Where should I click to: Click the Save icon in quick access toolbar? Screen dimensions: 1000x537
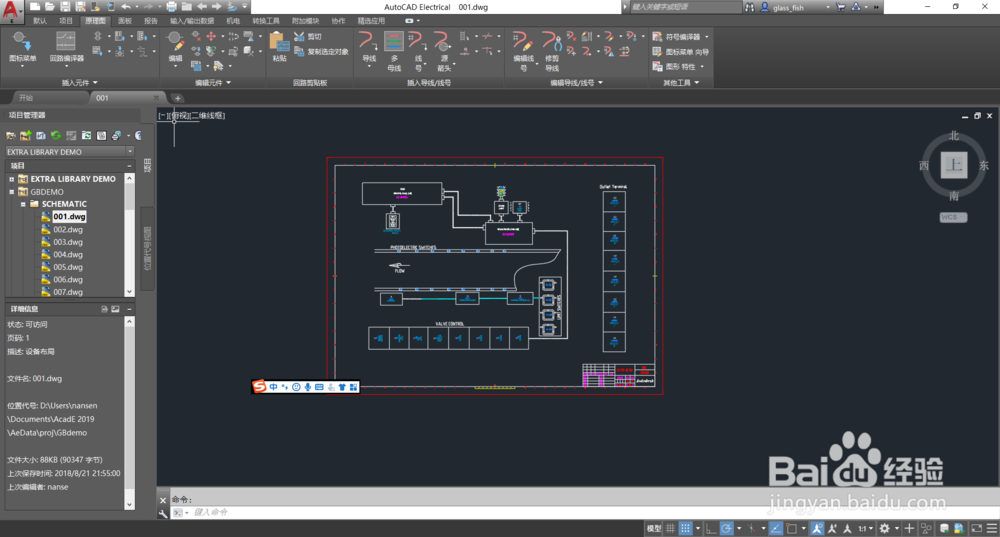coord(65,6)
